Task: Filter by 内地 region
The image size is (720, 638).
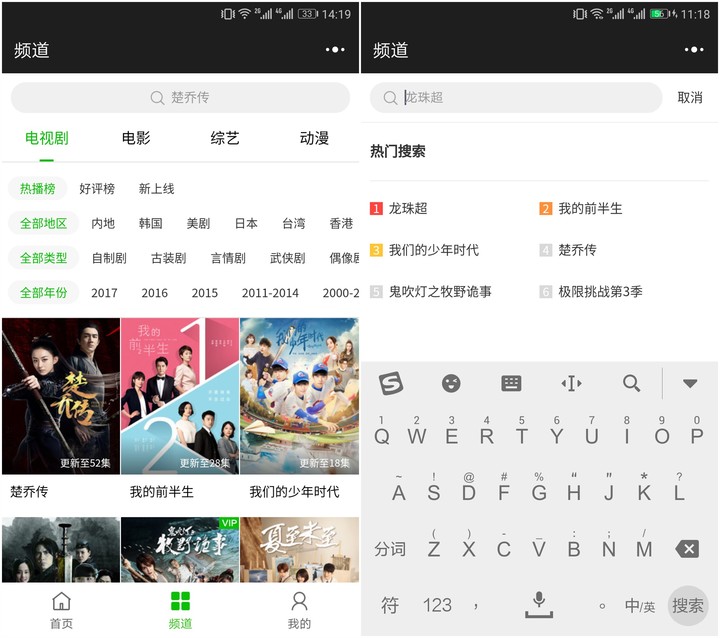Action: [103, 223]
